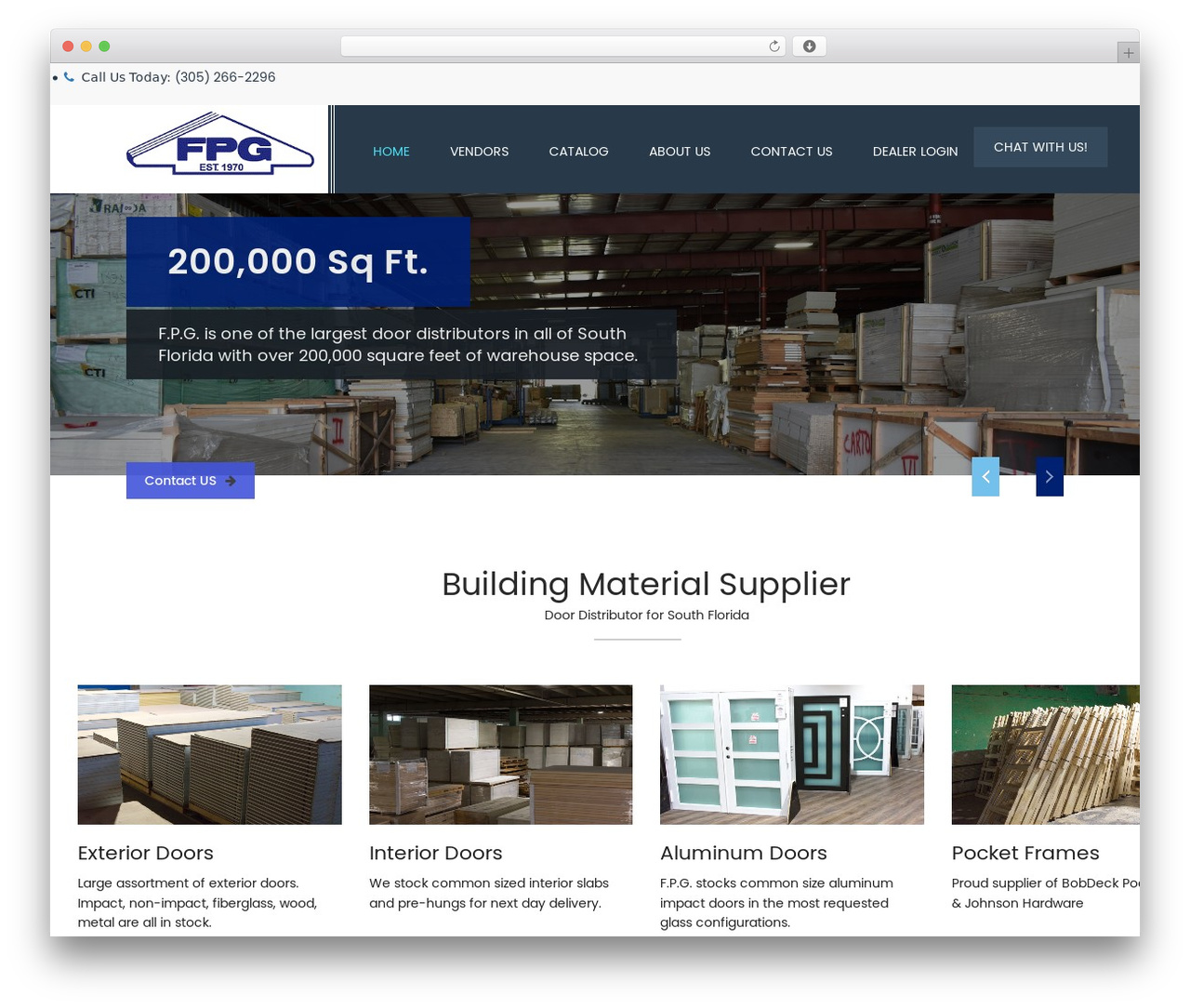Viewport: 1190px width, 1008px height.
Task: Open the Vendors menu item
Action: pyautogui.click(x=480, y=152)
